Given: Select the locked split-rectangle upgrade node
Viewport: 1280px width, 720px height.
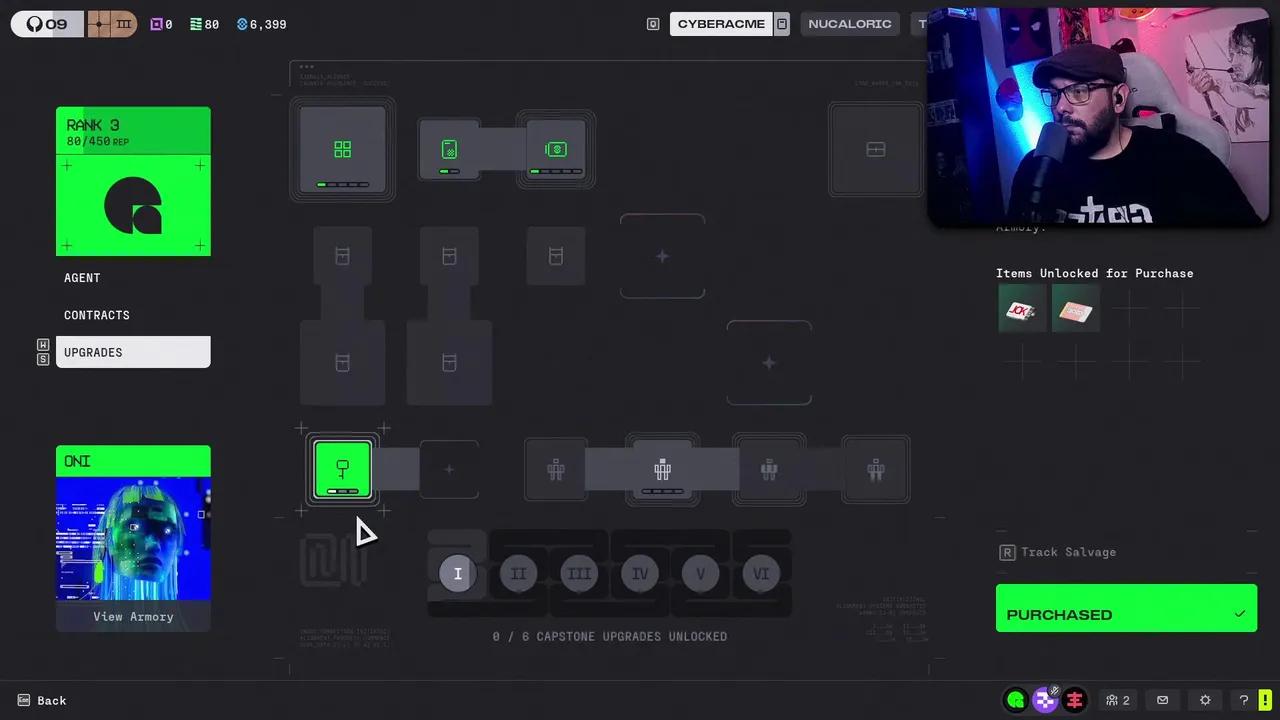Looking at the screenshot, I should [875, 149].
